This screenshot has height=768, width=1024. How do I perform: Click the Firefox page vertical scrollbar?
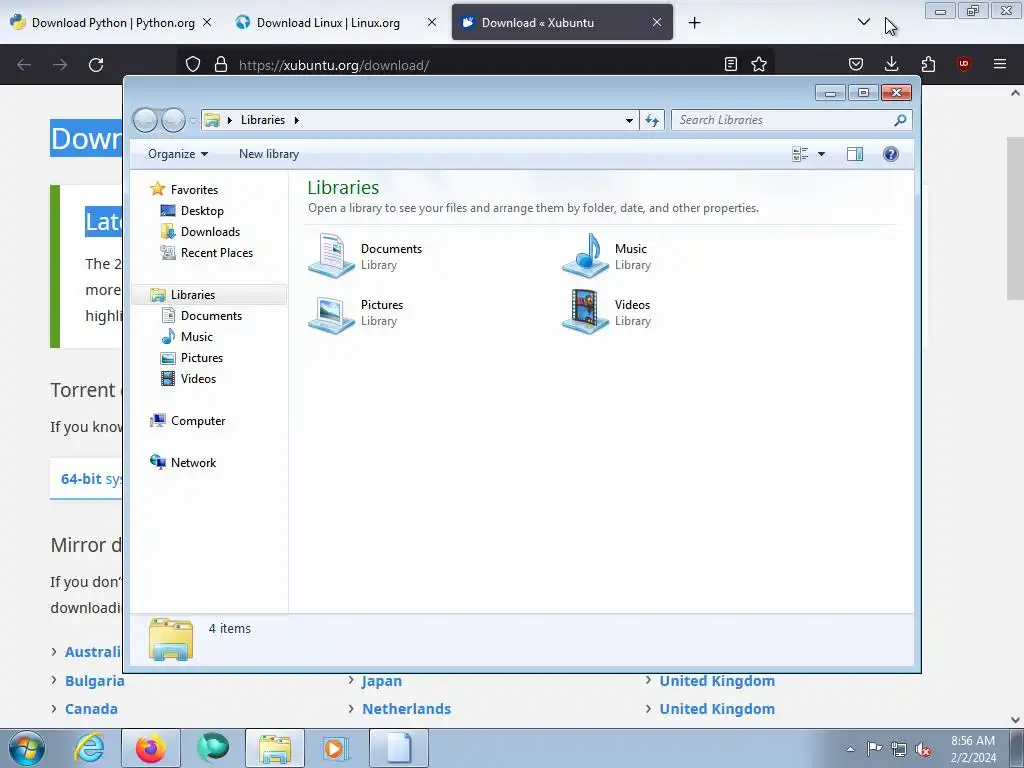click(1015, 217)
